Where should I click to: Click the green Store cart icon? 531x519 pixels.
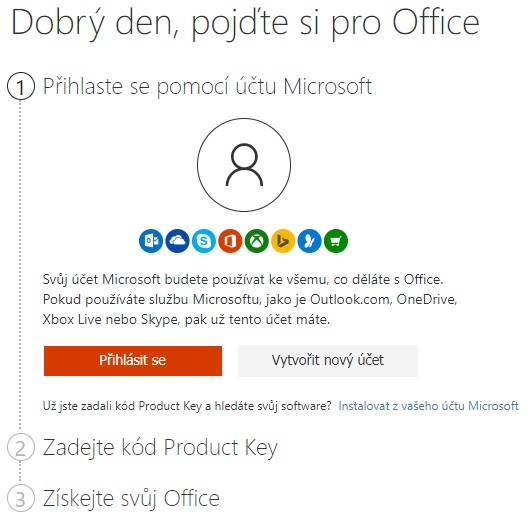pos(336,241)
